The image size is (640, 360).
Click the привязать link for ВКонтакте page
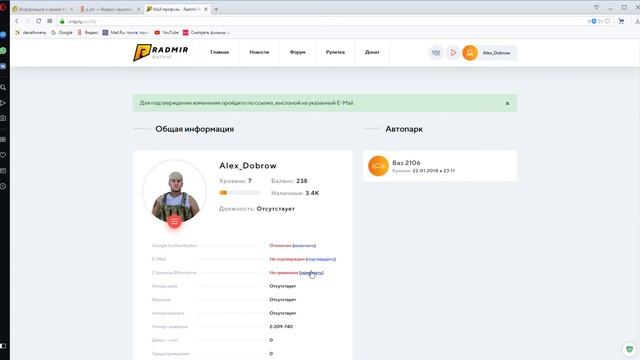(x=311, y=273)
